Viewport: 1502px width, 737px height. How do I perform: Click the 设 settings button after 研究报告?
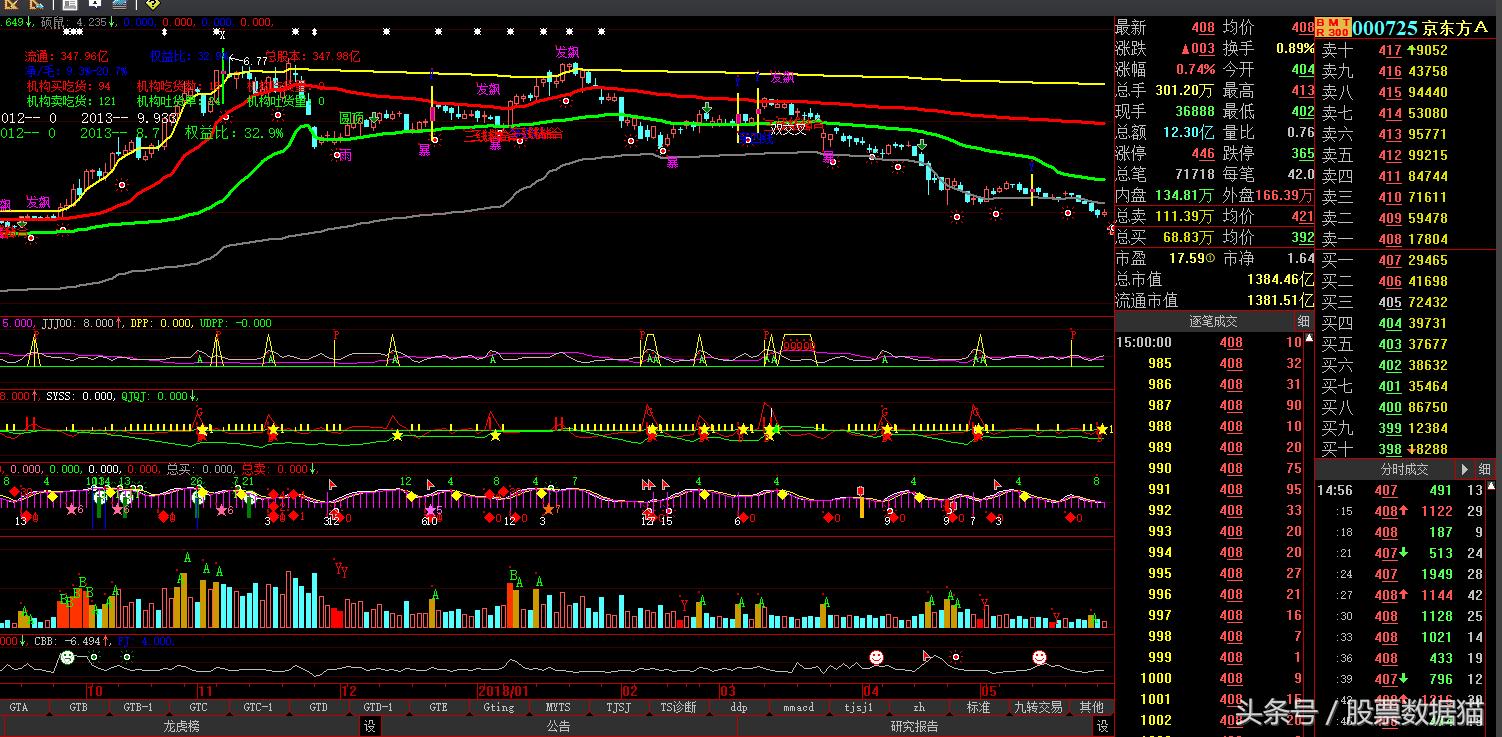pos(1102,726)
